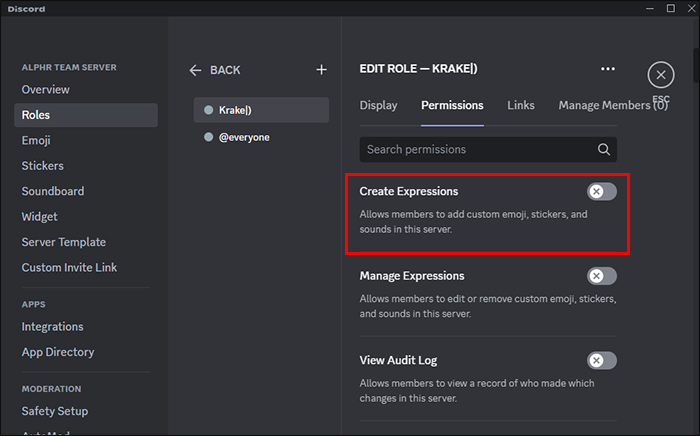Open the Manage Members tab
Screen dimensions: 700x436
tap(612, 105)
